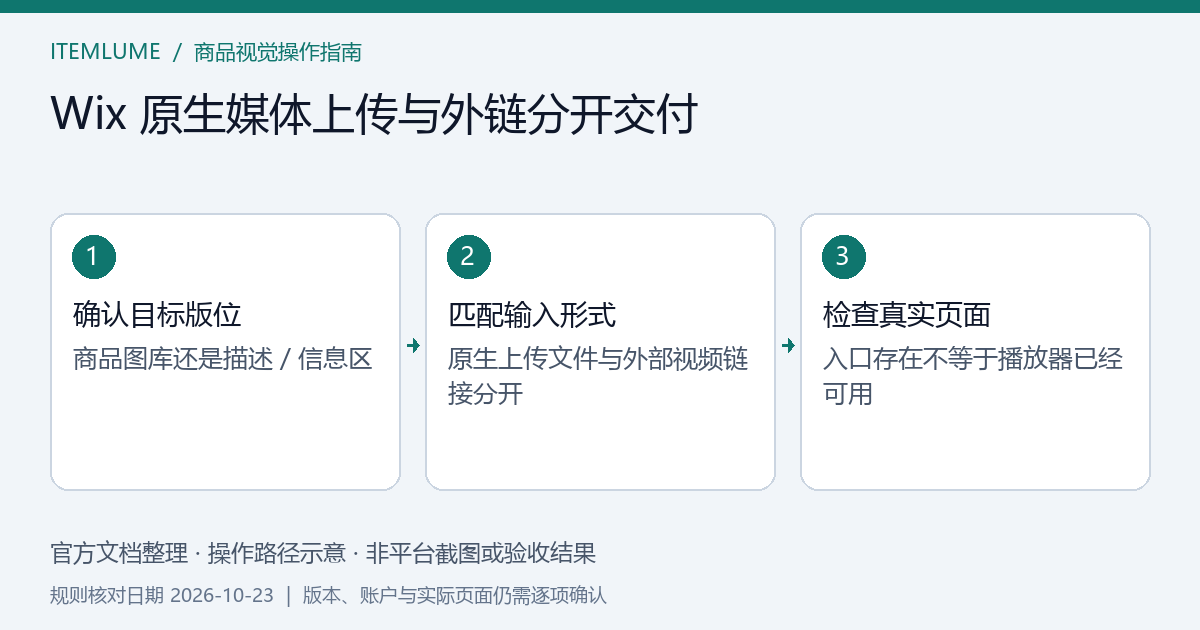Click the text 商品图库还是描述 / 信息区
Viewport: 1200px width, 630px height.
[223, 358]
